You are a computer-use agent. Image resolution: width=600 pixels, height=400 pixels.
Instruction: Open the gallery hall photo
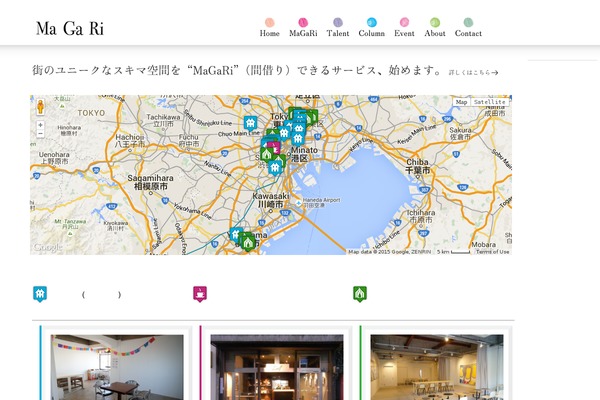437,367
